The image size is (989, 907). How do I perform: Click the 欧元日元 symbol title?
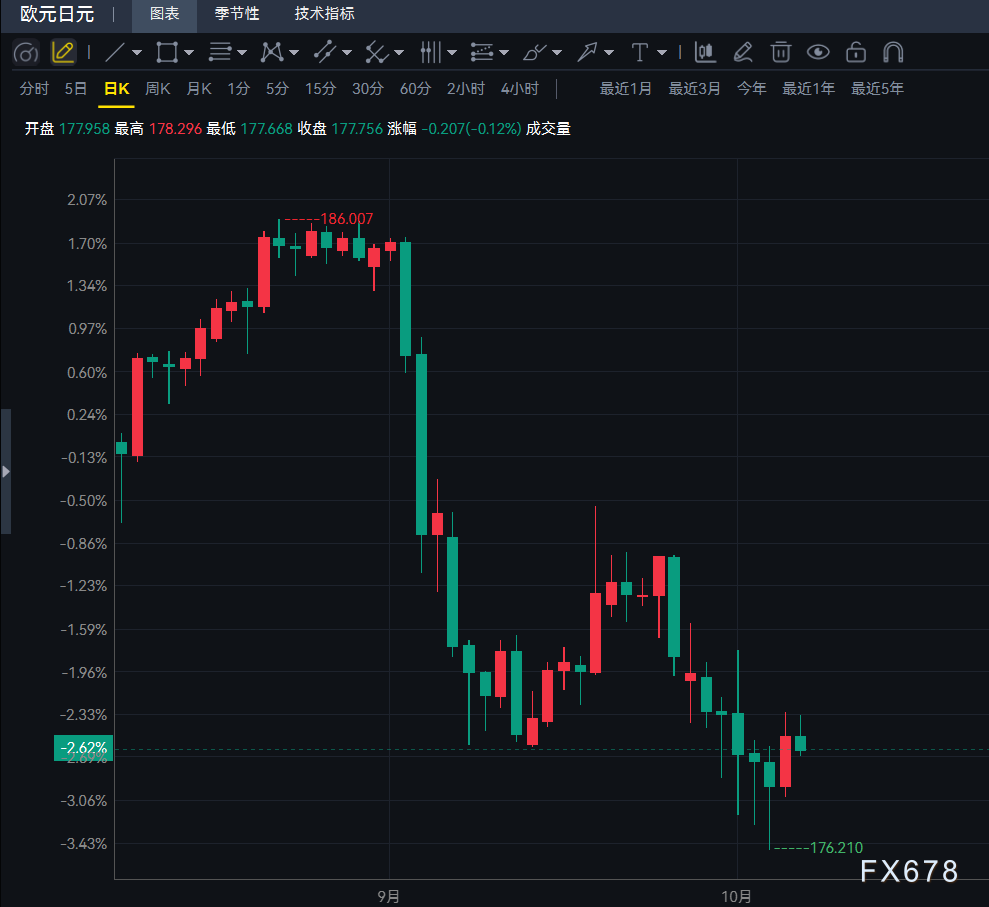coord(57,14)
